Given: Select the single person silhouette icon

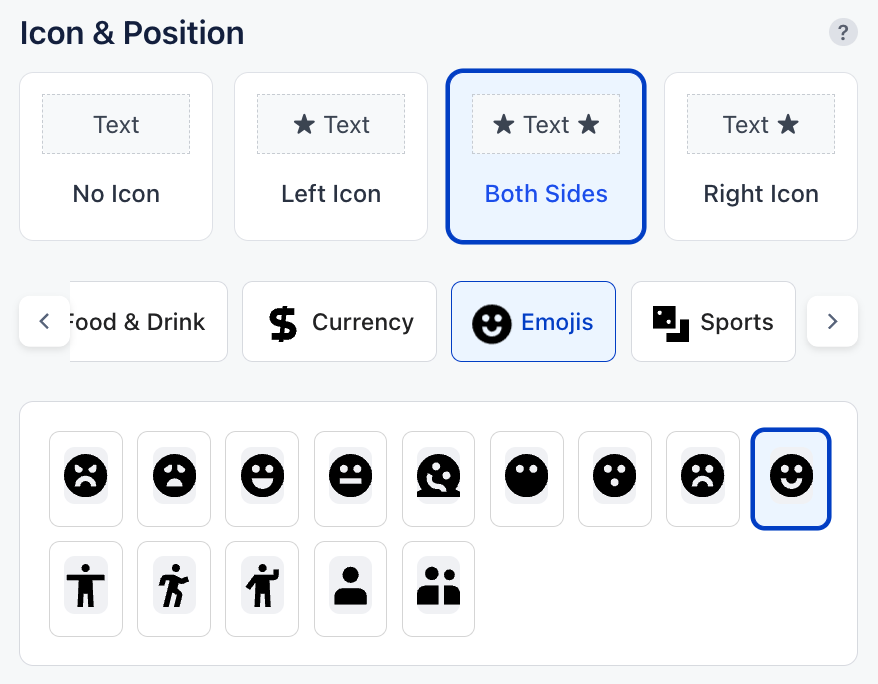Looking at the screenshot, I should tap(351, 589).
